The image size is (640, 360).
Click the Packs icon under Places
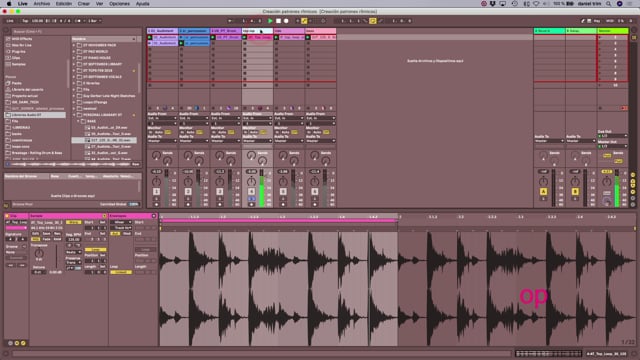click(x=8, y=83)
